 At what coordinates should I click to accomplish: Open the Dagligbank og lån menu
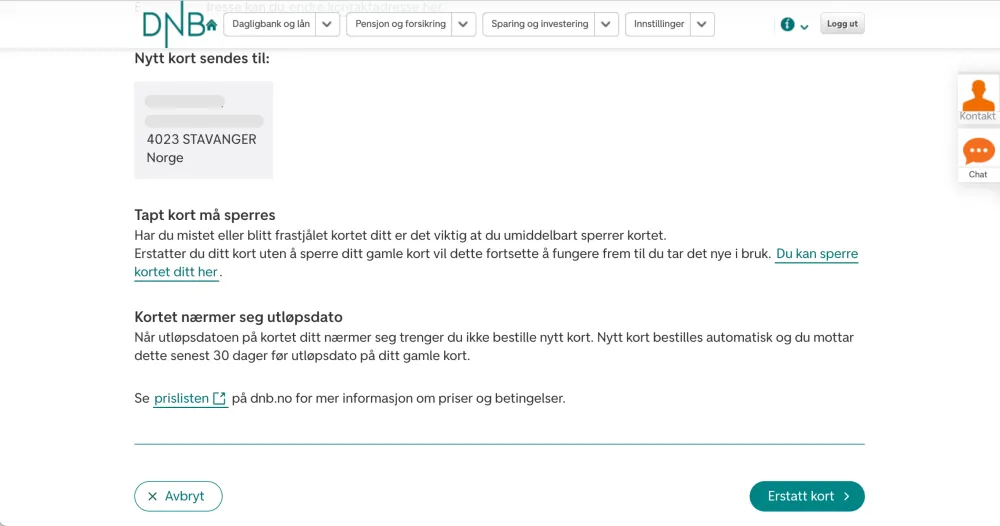270,24
